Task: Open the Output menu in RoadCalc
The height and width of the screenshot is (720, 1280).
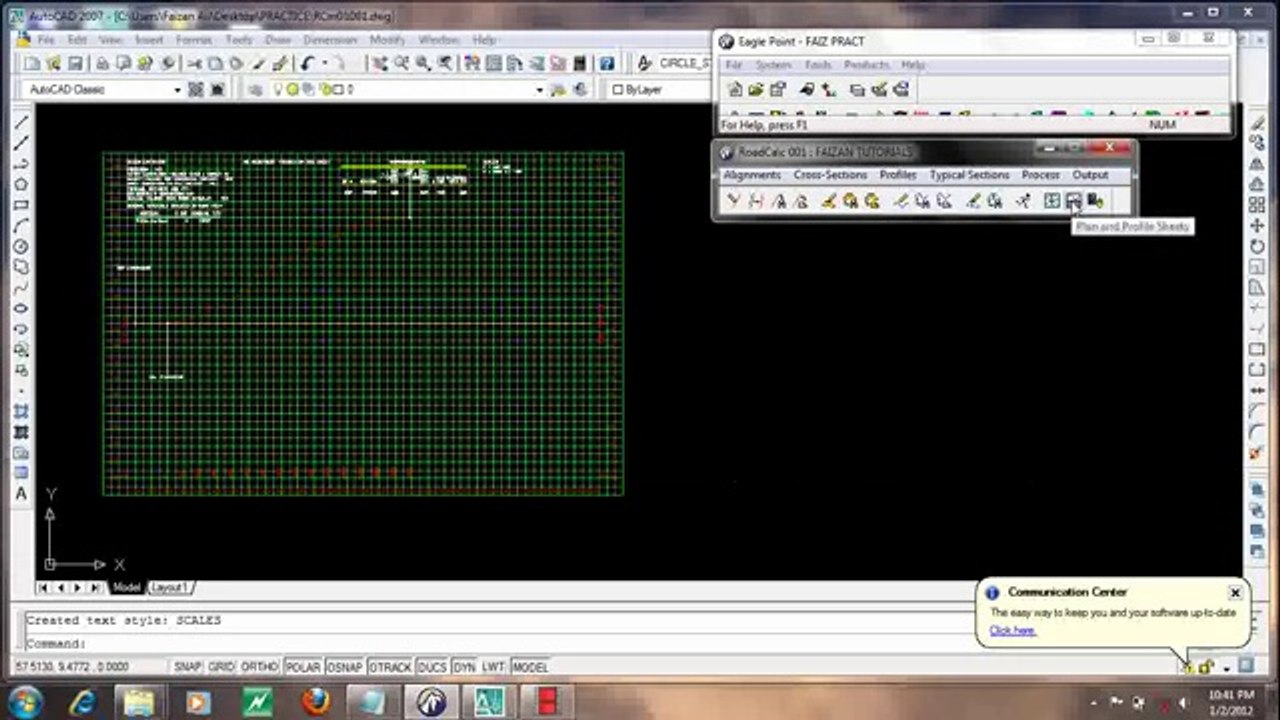Action: 1090,175
